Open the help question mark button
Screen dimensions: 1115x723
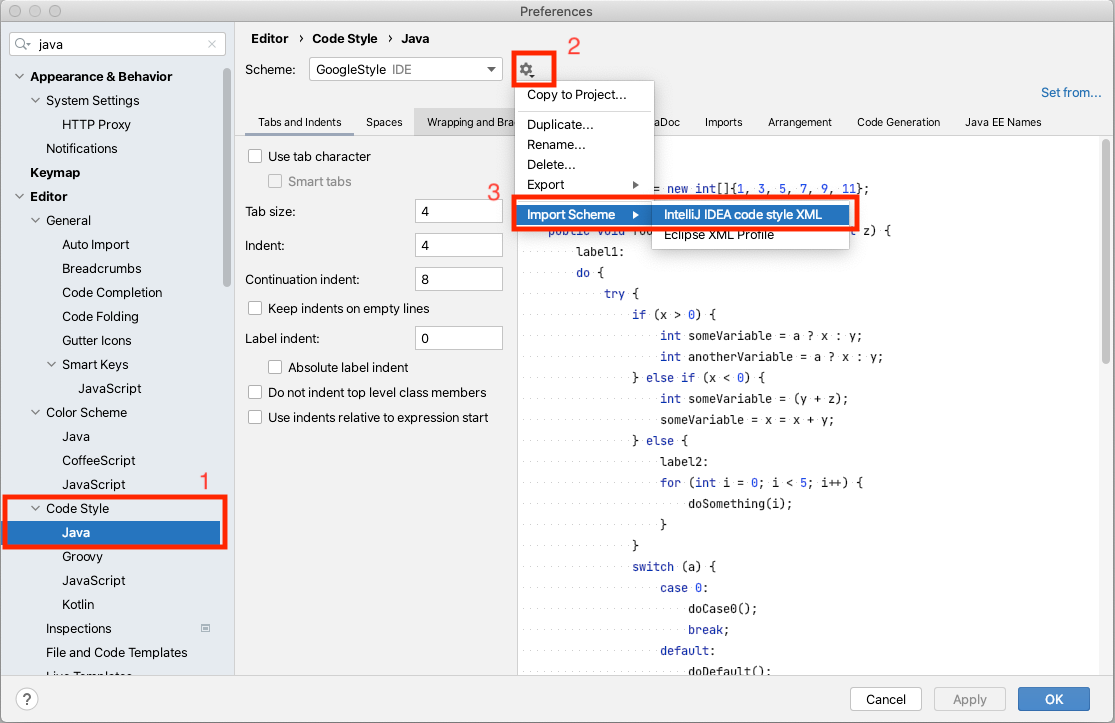(x=26, y=699)
